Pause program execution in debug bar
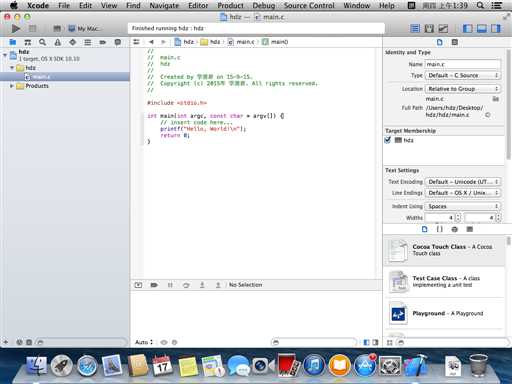Screen dimensions: 512x384 [x=170, y=285]
